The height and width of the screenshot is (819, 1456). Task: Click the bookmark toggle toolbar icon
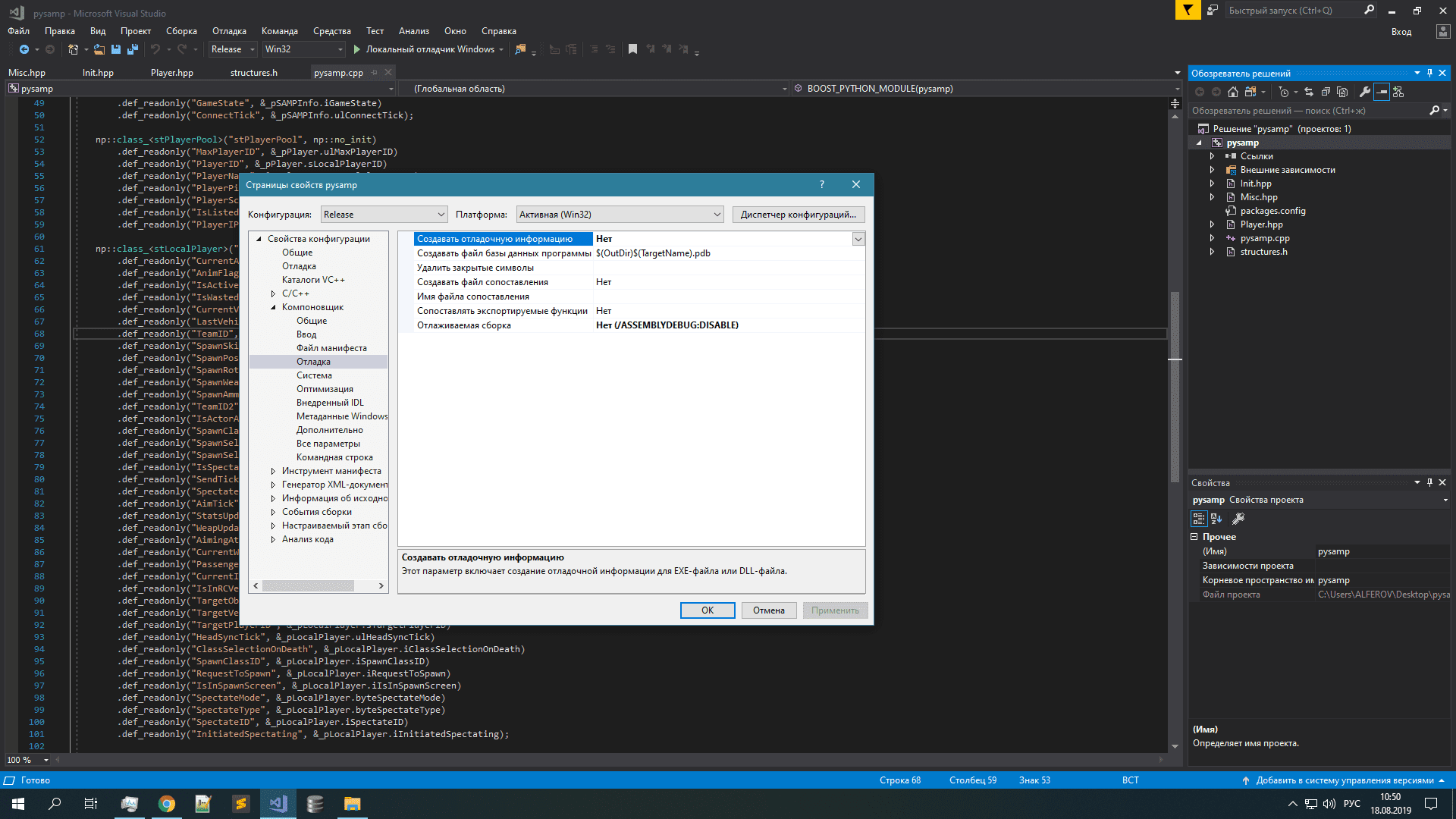point(632,49)
